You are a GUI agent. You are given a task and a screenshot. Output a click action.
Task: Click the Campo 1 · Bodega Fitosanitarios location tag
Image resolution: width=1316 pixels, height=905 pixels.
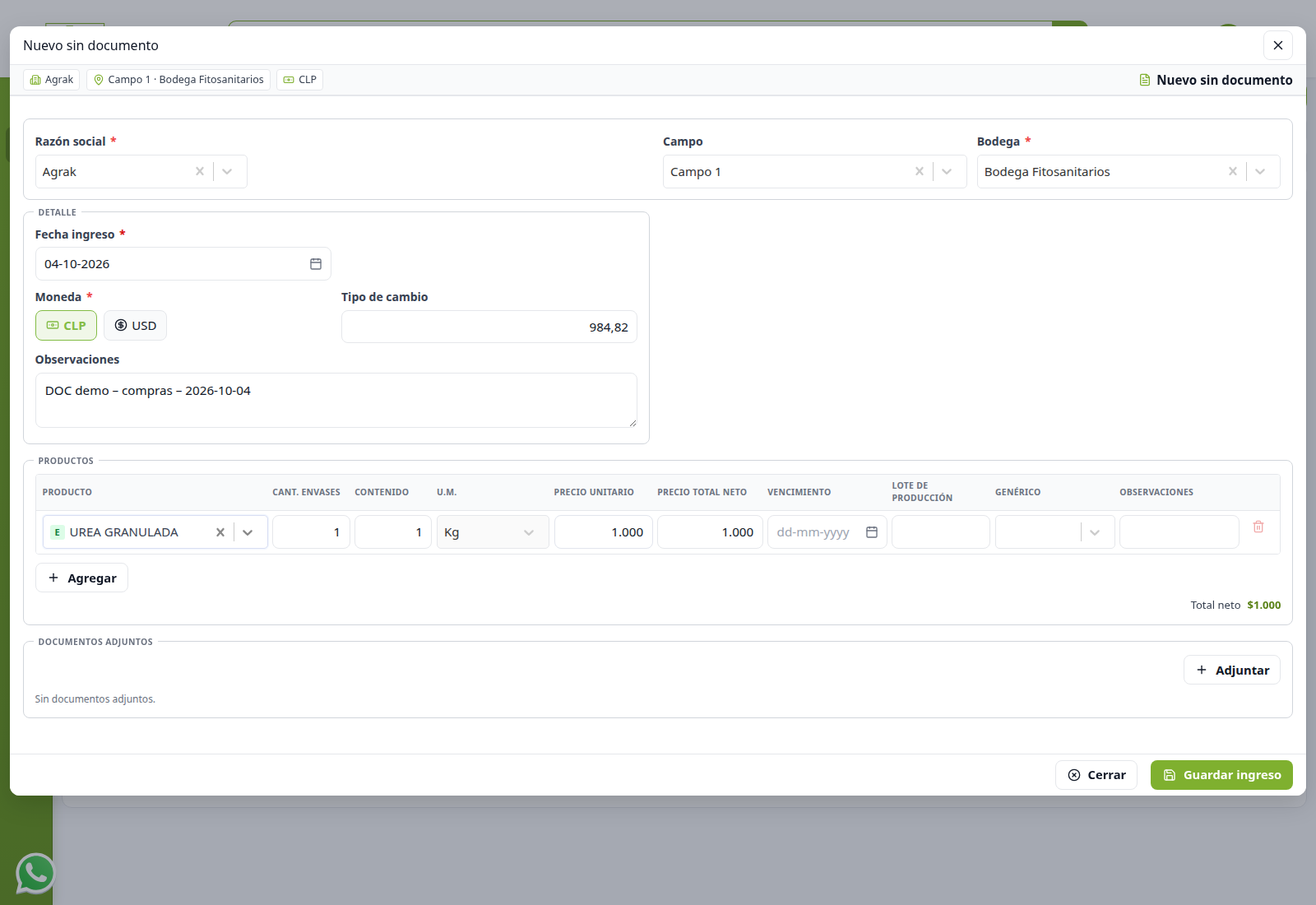(178, 80)
